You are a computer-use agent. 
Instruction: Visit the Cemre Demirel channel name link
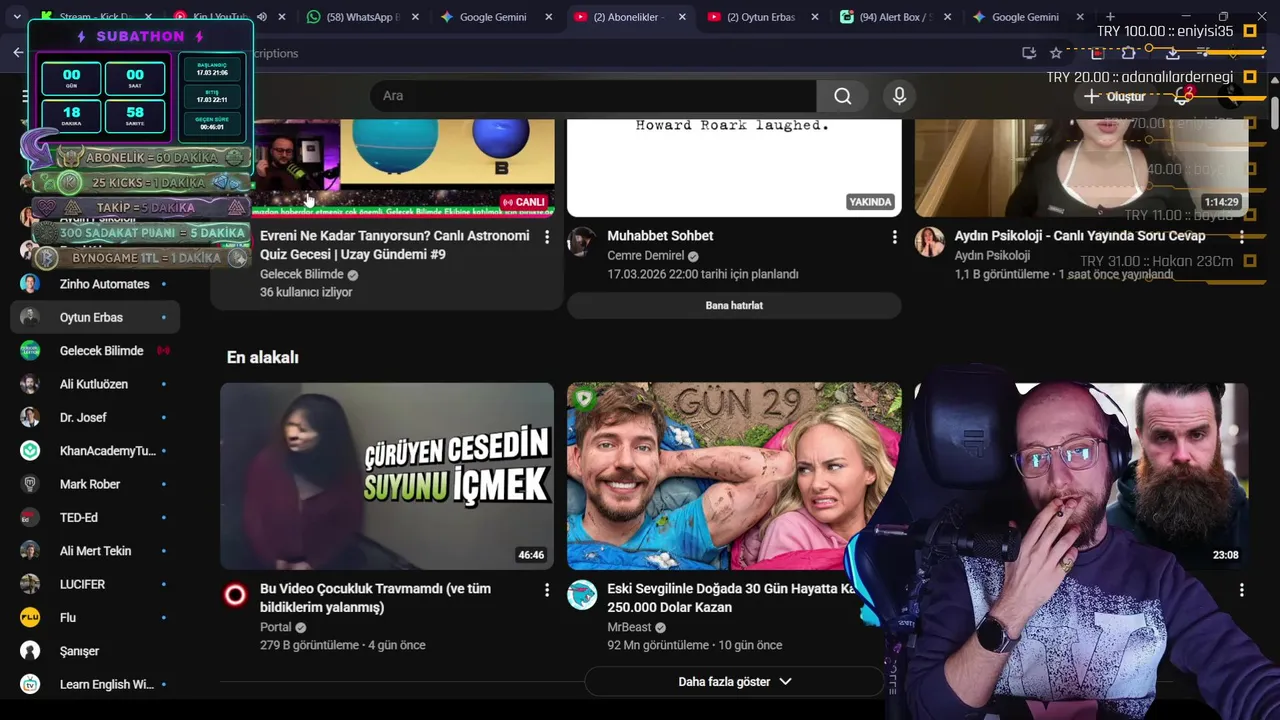645,255
